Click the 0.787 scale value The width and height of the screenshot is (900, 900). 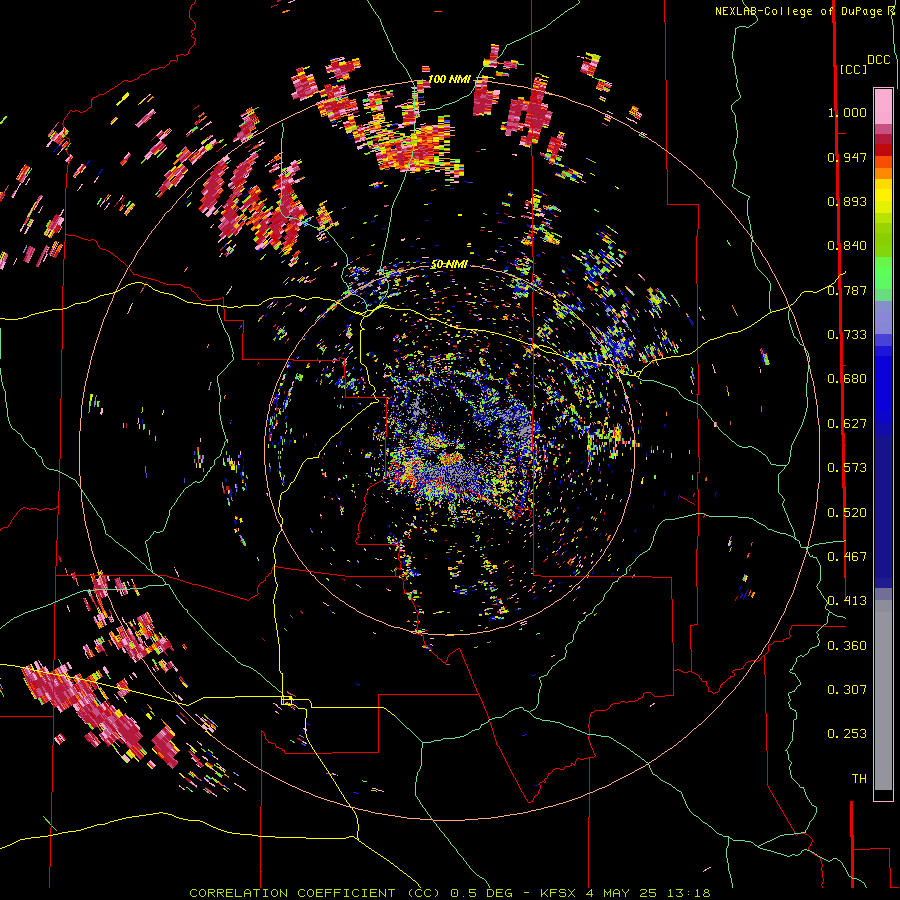point(847,290)
